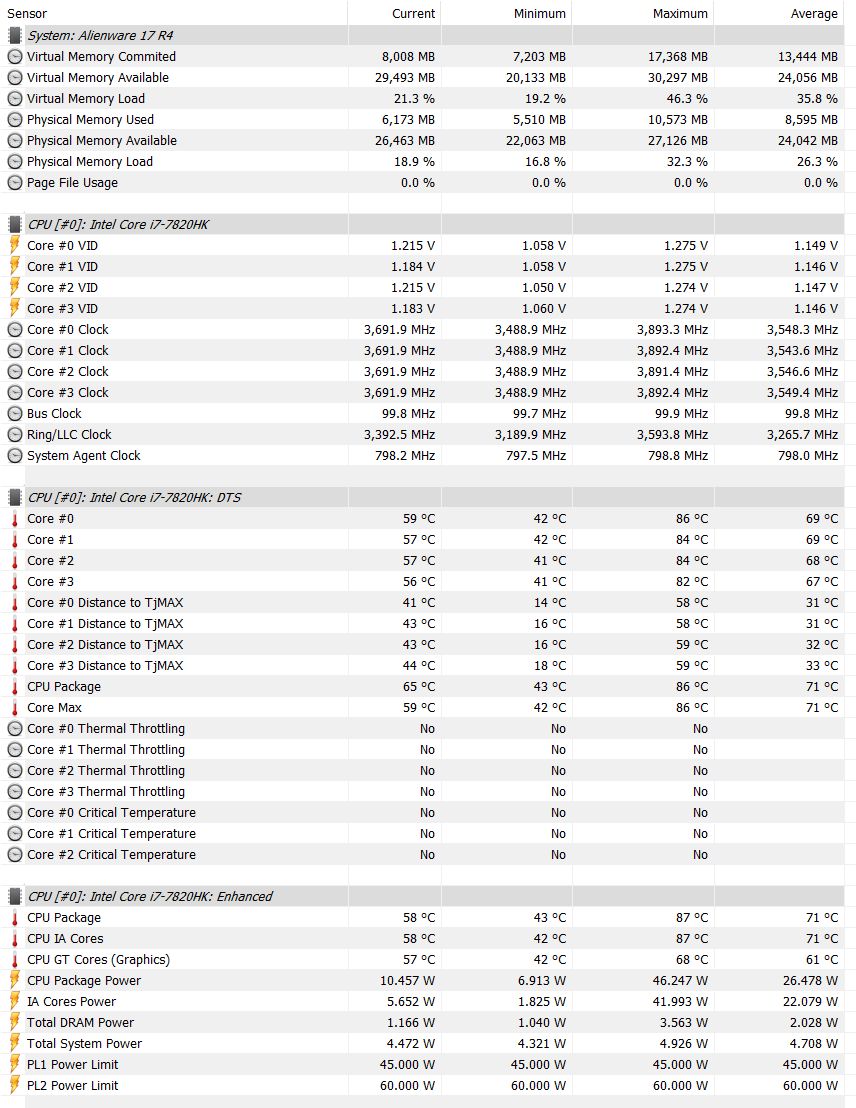Image resolution: width=856 pixels, height=1108 pixels.
Task: Click the gauge icon beside Bus Clock
Action: 14,414
